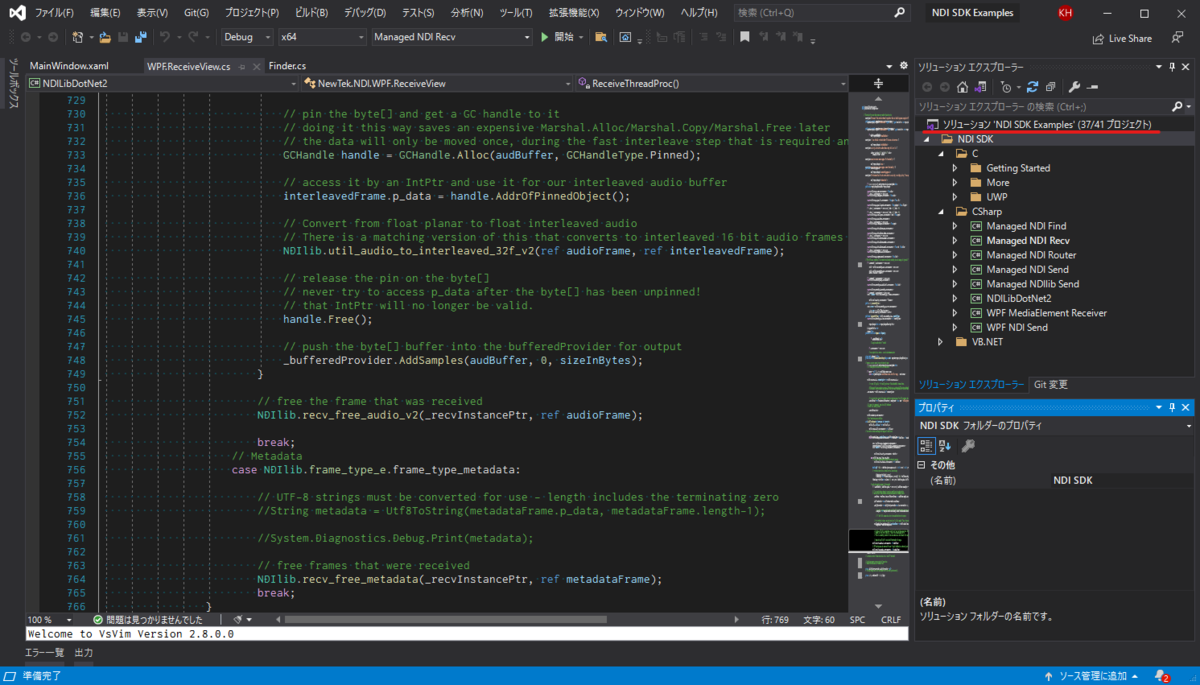Screen dimensions: 1200x685
Task: Click the Save All toolbar icon
Action: tap(139, 37)
